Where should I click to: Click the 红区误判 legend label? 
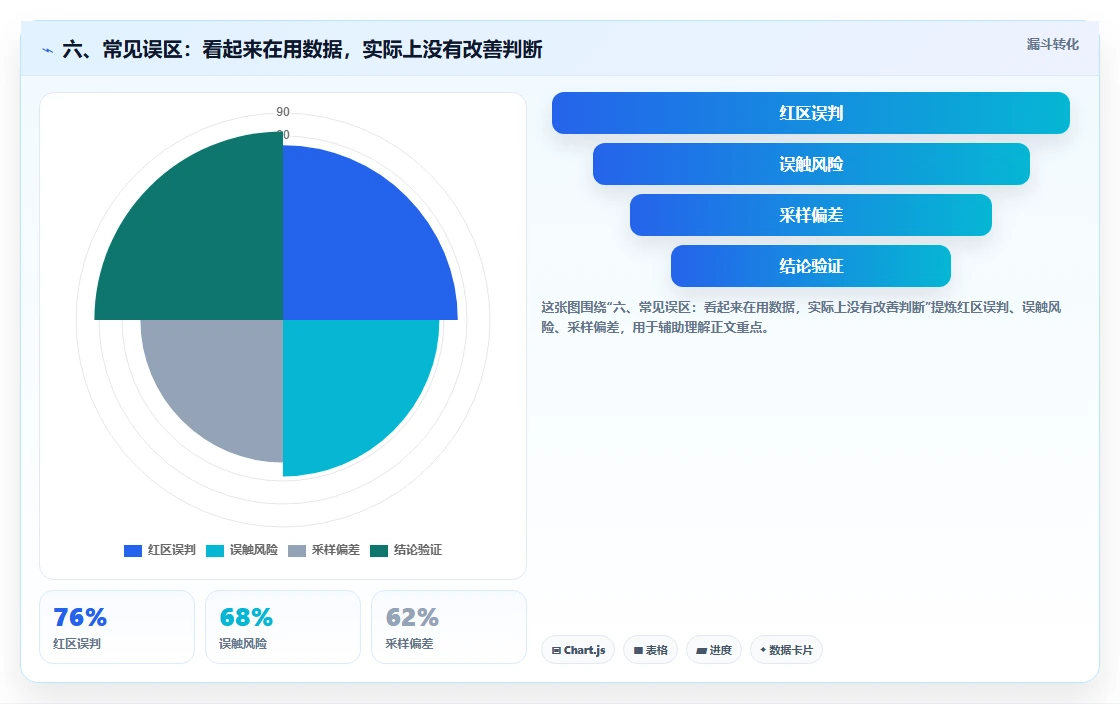(x=171, y=550)
